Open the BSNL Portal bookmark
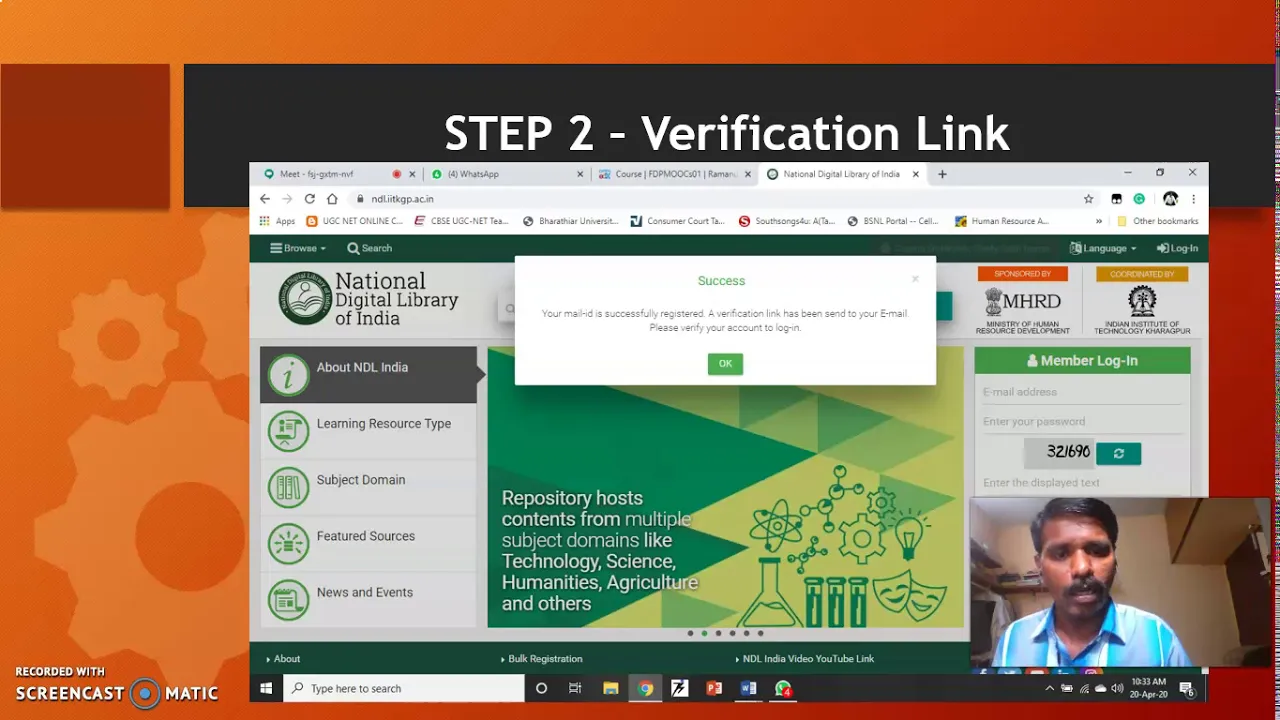The width and height of the screenshot is (1280, 720). [x=892, y=221]
